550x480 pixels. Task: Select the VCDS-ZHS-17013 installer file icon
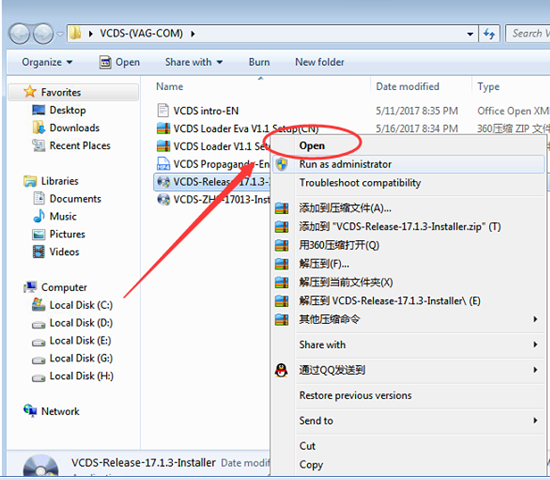[x=163, y=200]
